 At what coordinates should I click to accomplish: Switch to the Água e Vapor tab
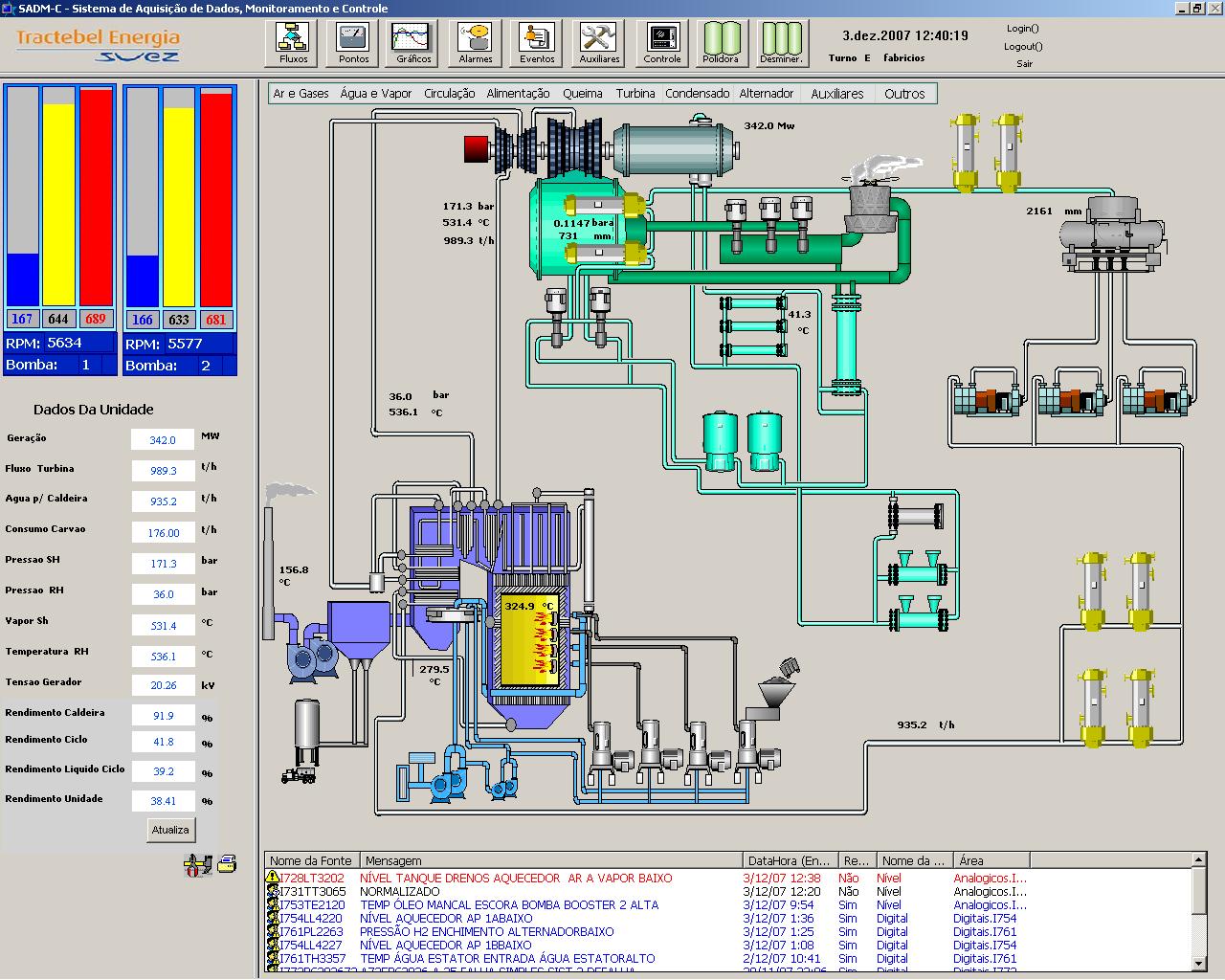pos(376,94)
